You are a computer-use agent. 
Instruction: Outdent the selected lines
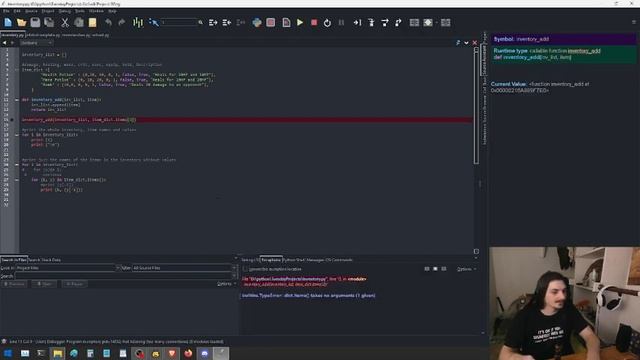click(x=227, y=22)
